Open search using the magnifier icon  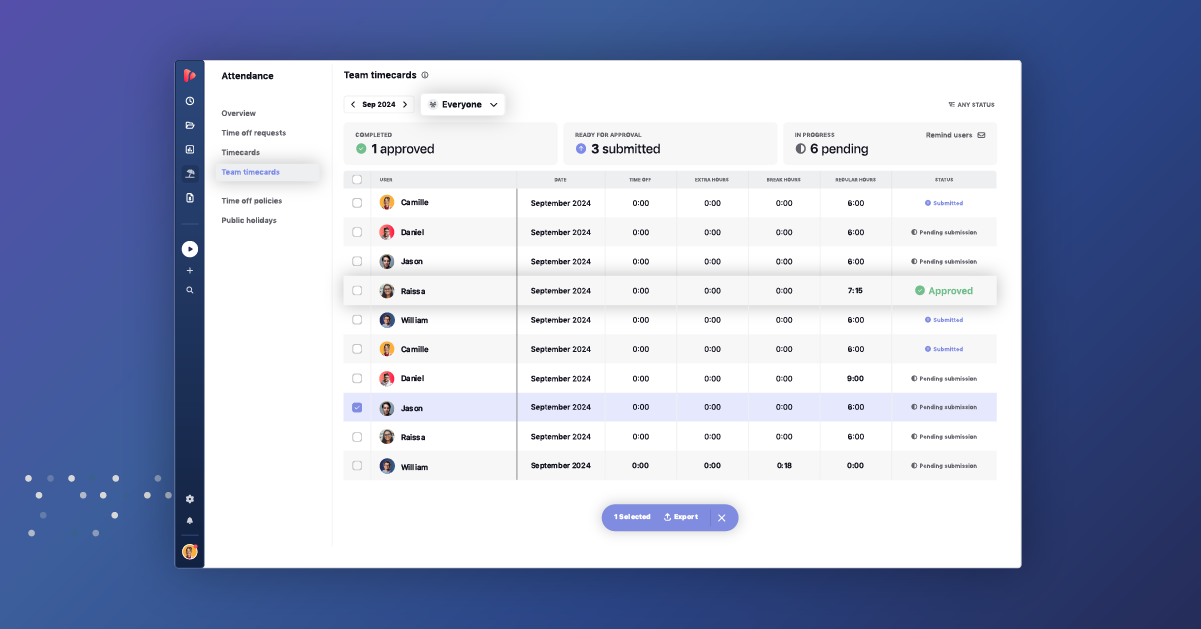tap(190, 290)
